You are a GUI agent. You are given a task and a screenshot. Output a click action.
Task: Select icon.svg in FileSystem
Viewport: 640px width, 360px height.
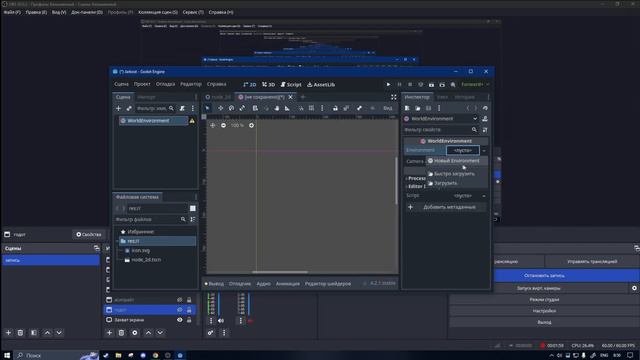[141, 251]
